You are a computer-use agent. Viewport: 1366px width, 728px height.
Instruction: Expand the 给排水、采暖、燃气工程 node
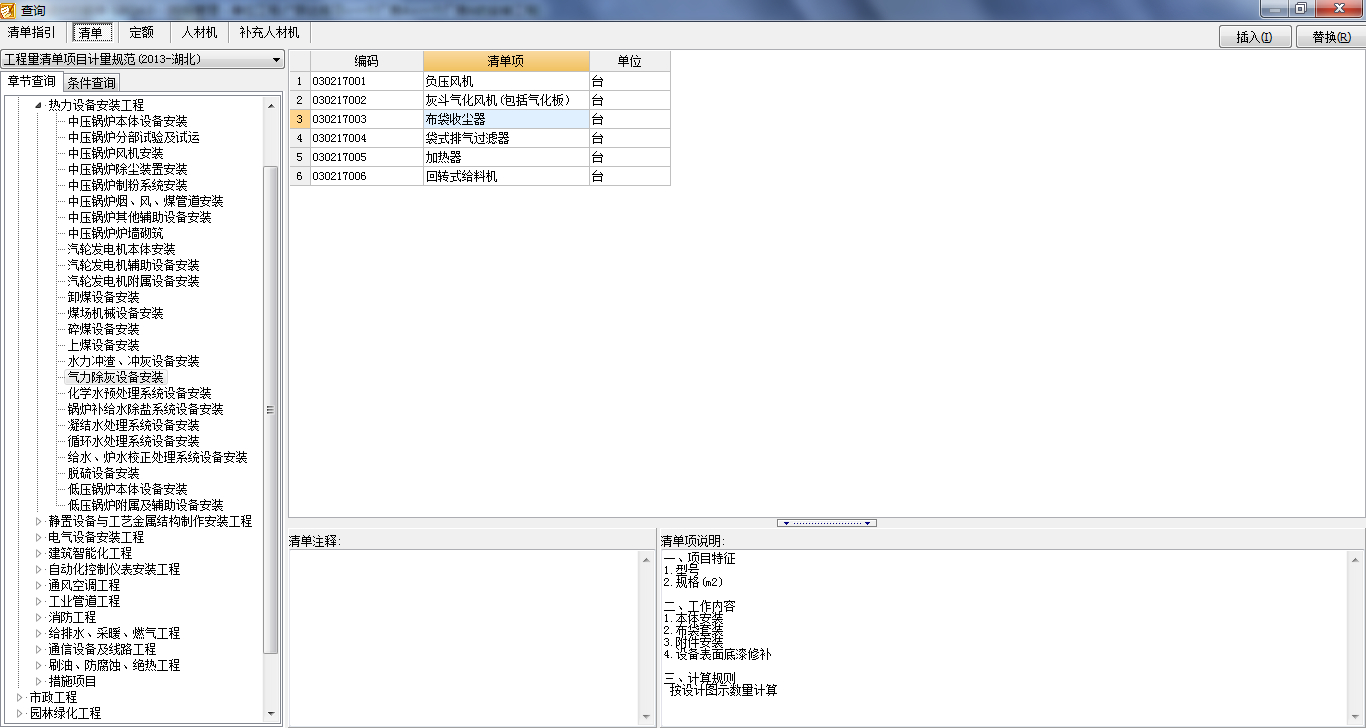tap(39, 633)
